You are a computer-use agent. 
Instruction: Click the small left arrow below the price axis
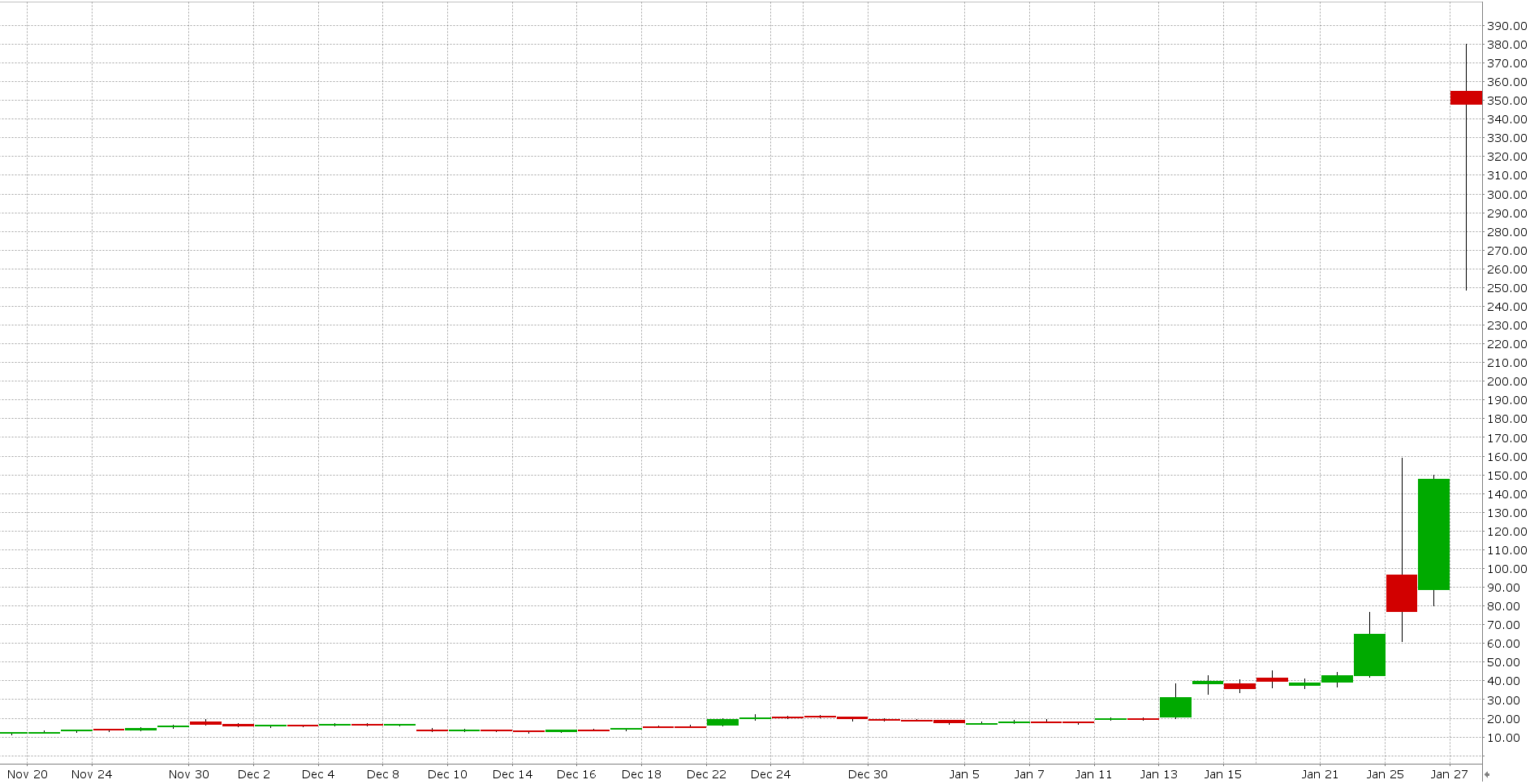(x=1487, y=774)
